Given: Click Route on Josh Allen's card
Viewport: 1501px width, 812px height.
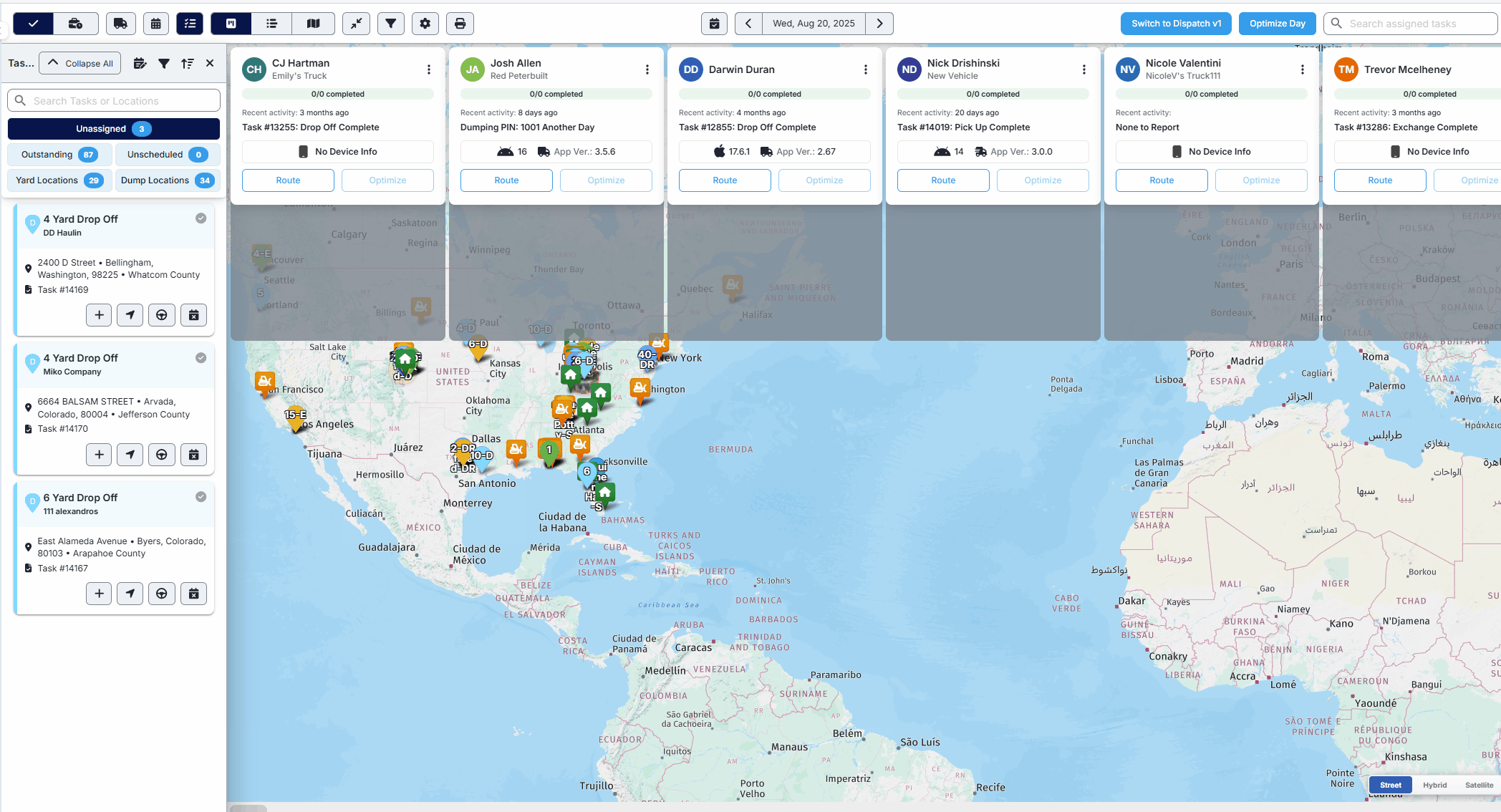Looking at the screenshot, I should (506, 180).
